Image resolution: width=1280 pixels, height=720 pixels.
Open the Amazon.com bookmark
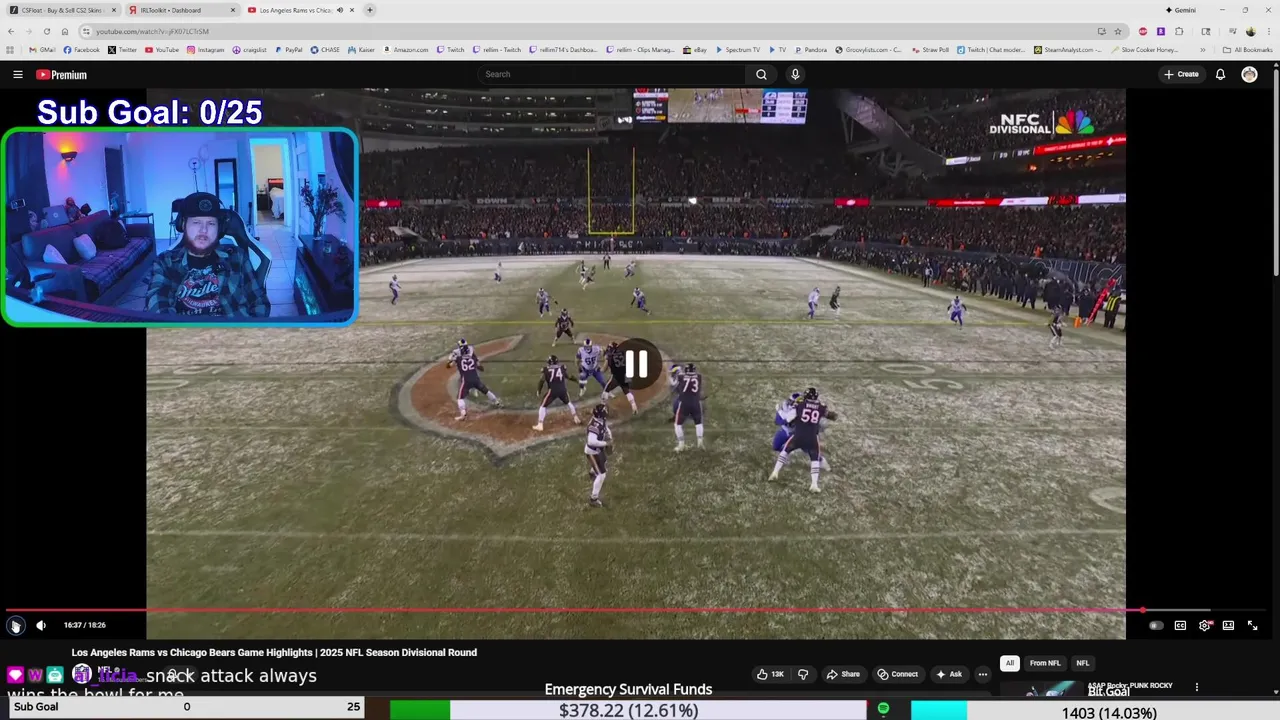coord(405,49)
